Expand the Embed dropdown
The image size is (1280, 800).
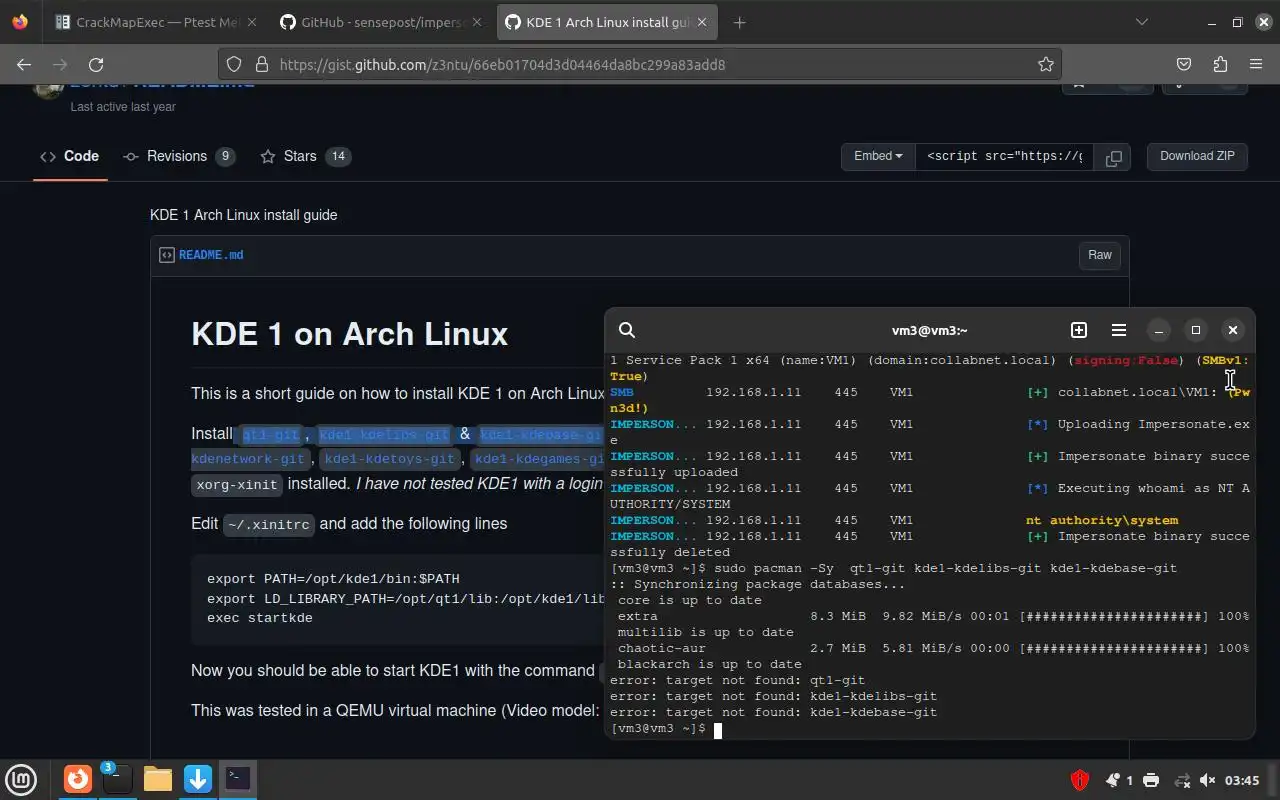click(878, 156)
